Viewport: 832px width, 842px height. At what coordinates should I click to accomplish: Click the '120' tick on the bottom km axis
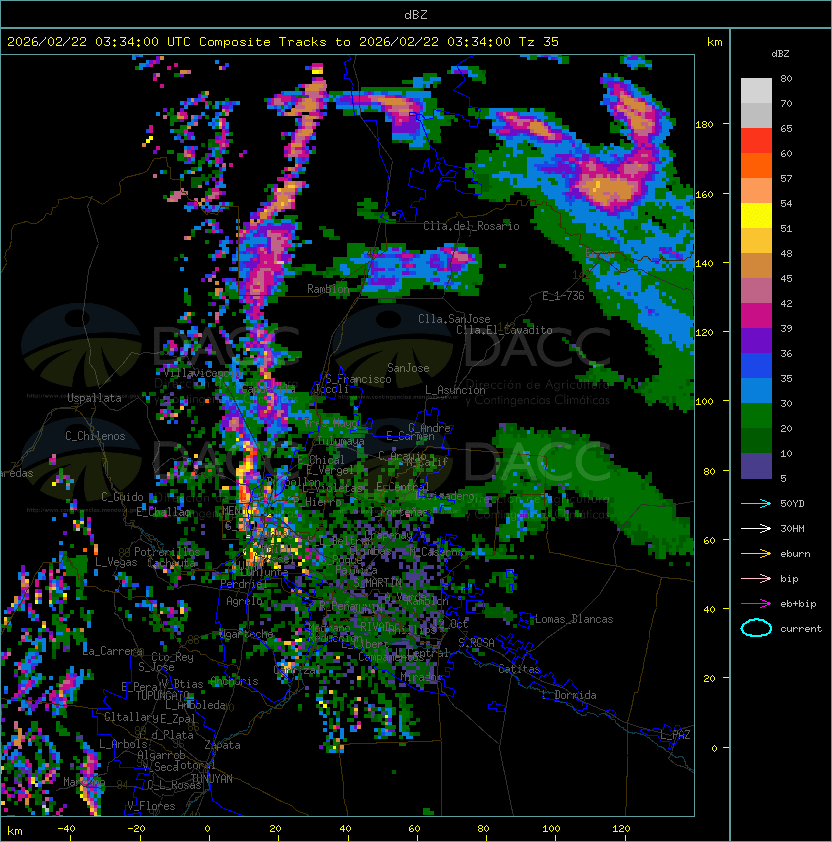tap(621, 829)
